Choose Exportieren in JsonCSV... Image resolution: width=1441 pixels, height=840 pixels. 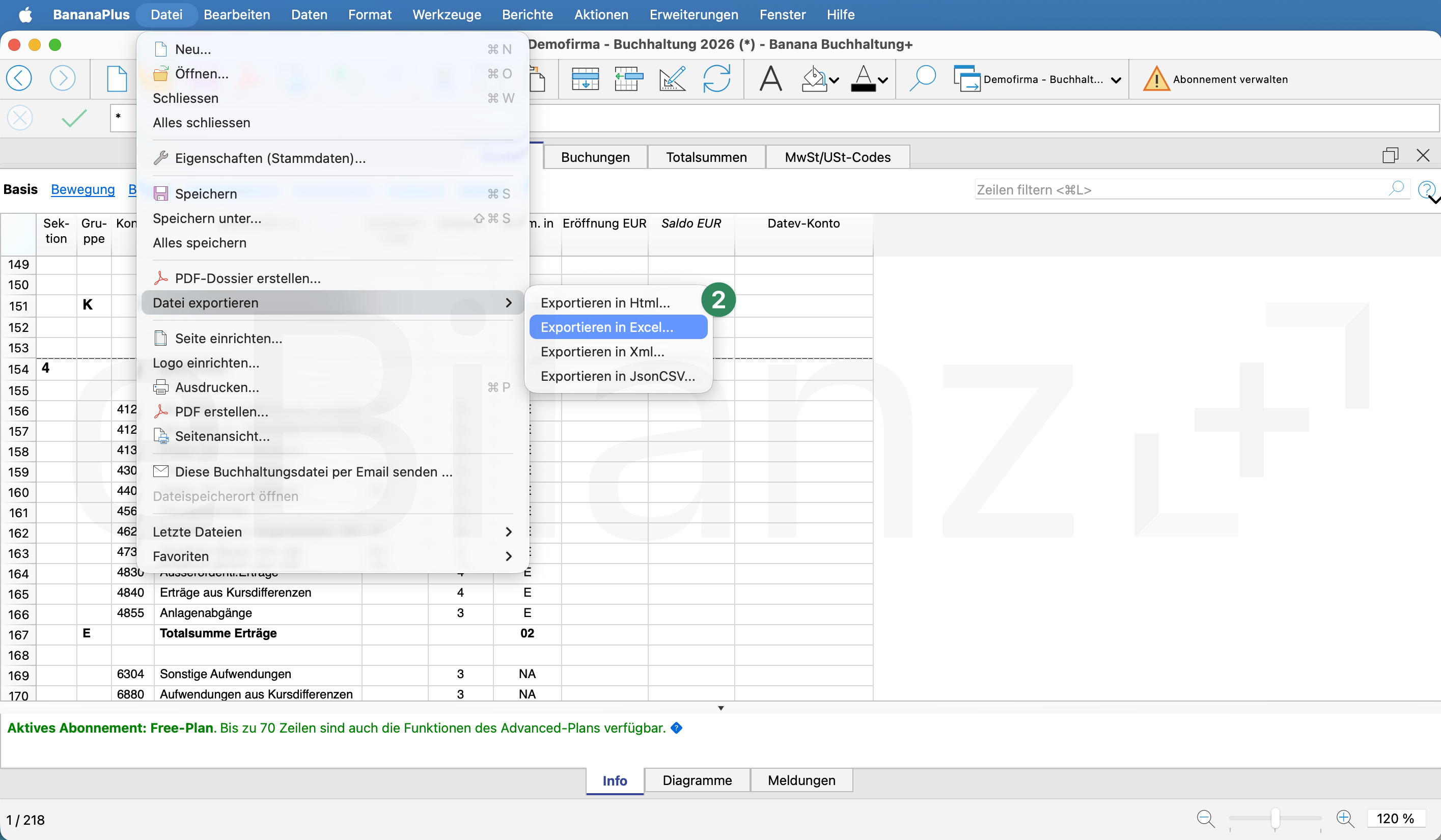(618, 376)
